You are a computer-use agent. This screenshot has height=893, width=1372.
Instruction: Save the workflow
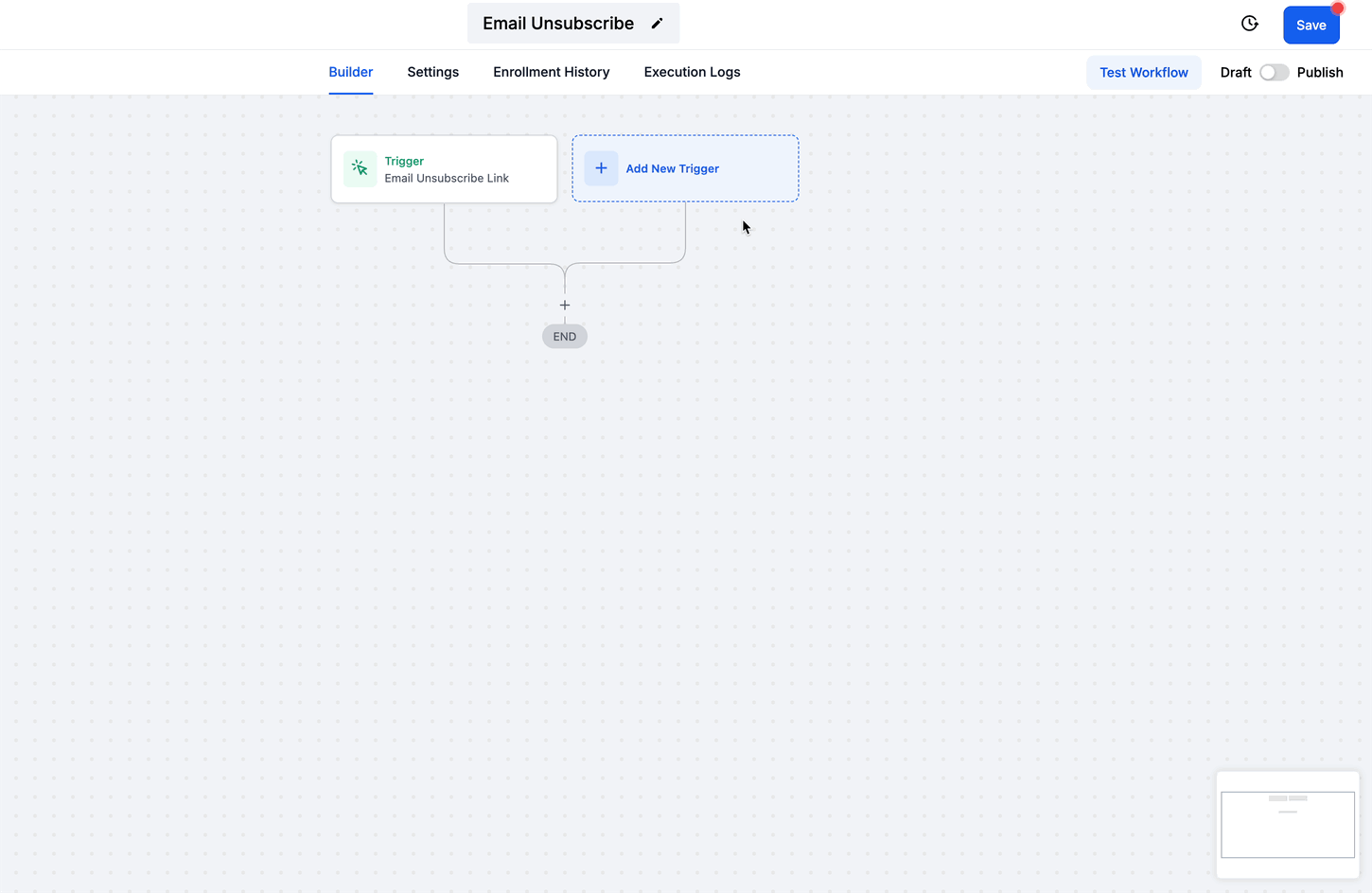coord(1310,26)
